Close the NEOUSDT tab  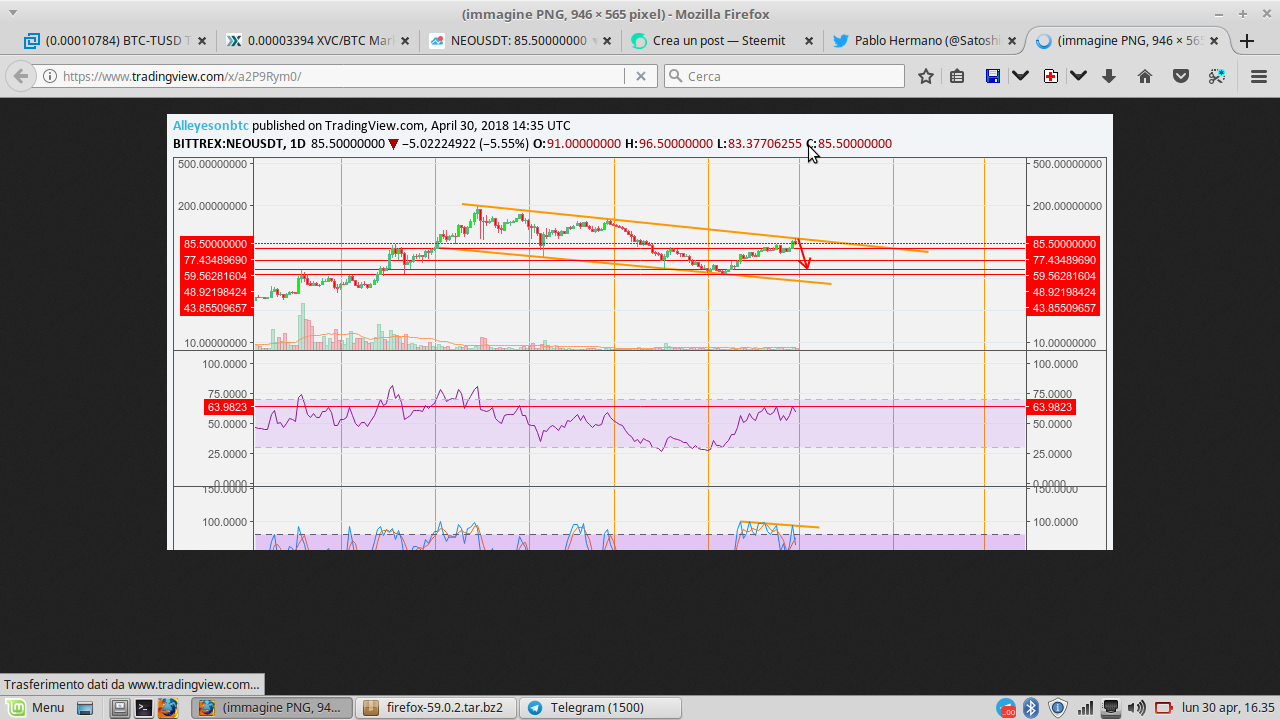(608, 41)
